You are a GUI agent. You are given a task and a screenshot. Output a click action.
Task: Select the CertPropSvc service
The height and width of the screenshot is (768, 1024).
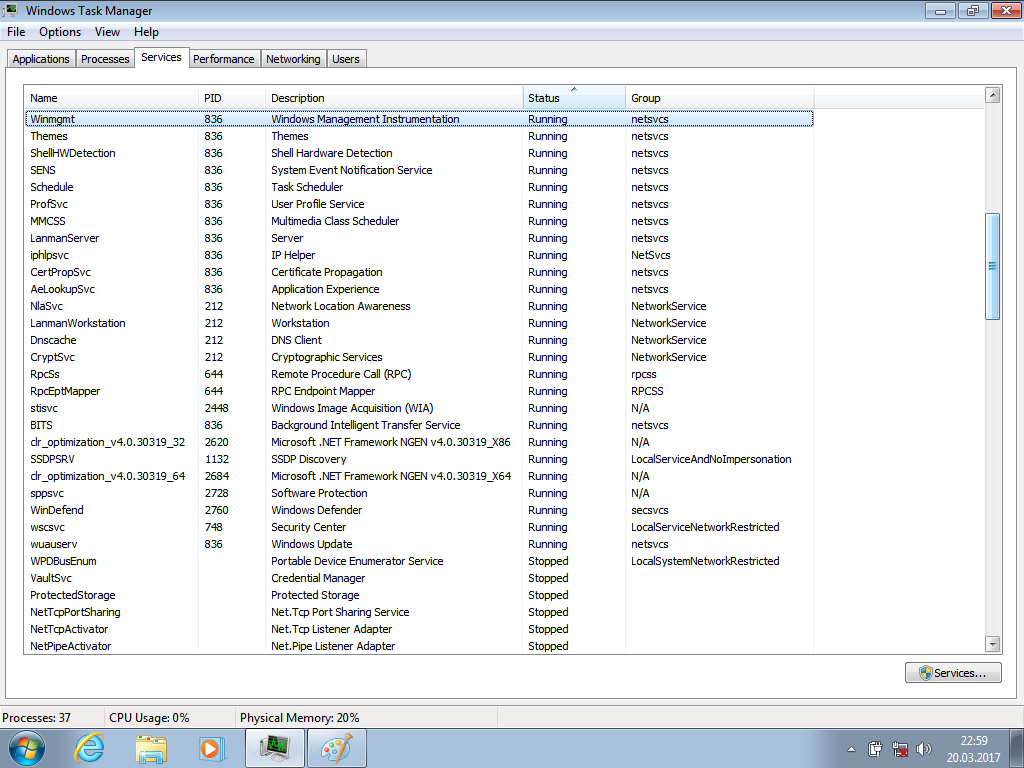[60, 272]
